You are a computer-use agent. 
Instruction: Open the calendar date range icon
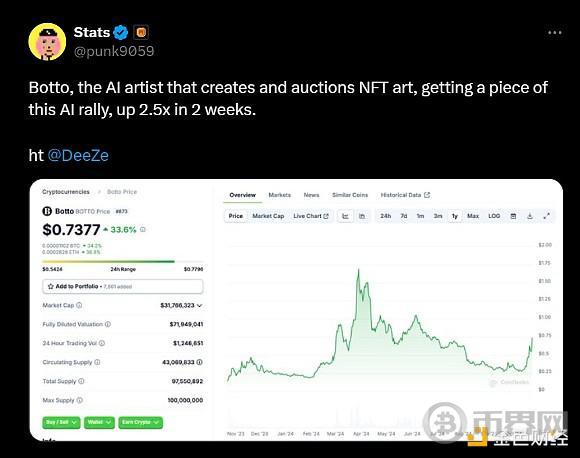click(x=513, y=216)
